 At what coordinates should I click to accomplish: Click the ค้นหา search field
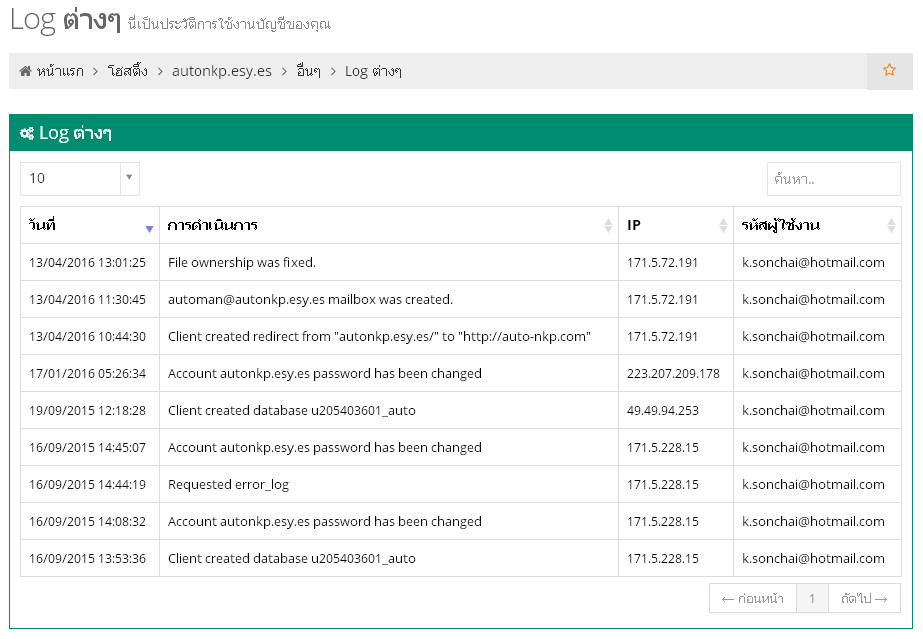(833, 179)
